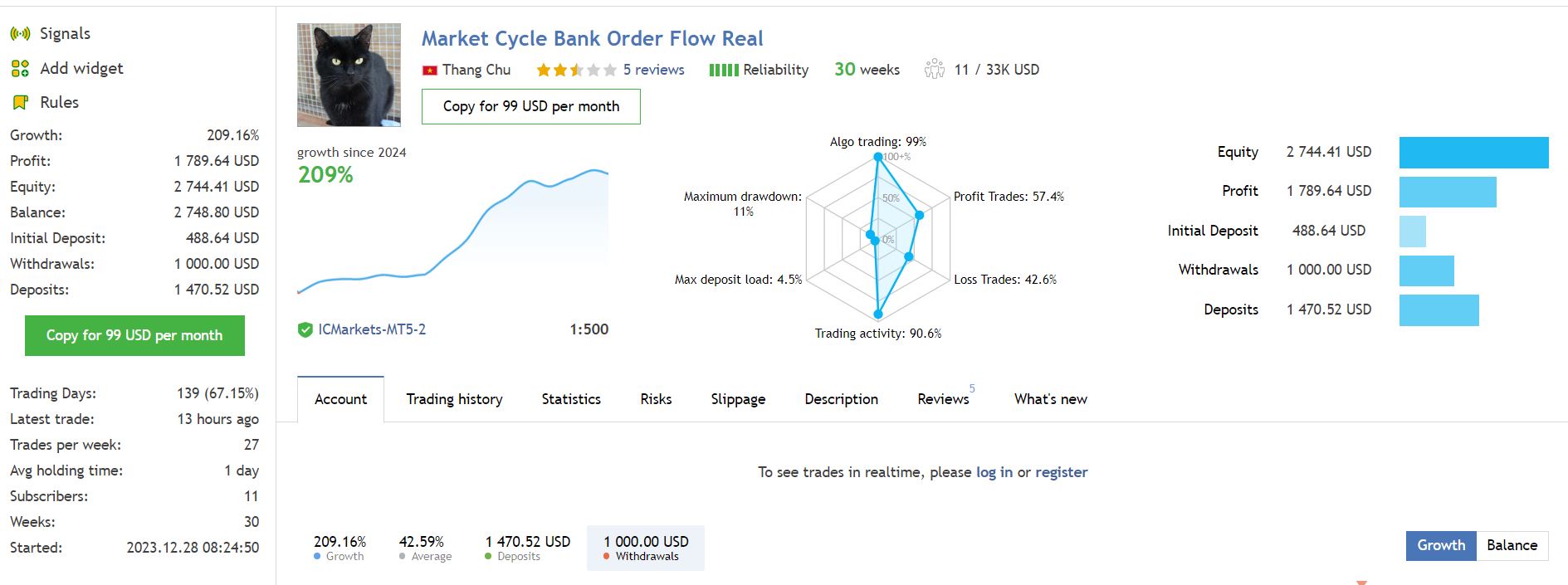The image size is (1568, 585).
Task: Click the Vietnam flag beside Thang Chu
Action: click(428, 70)
